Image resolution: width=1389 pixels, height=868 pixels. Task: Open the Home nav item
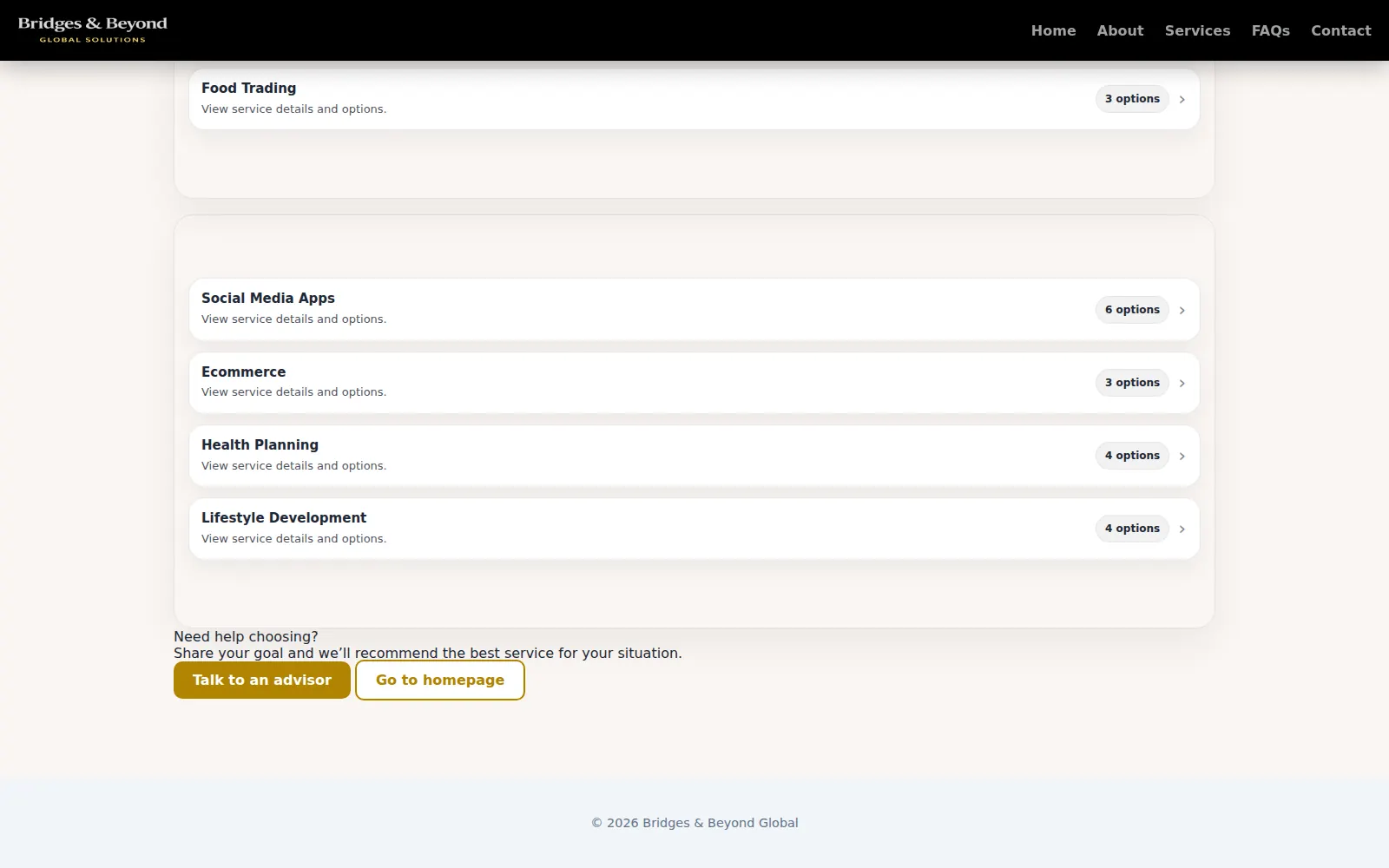coord(1053,30)
